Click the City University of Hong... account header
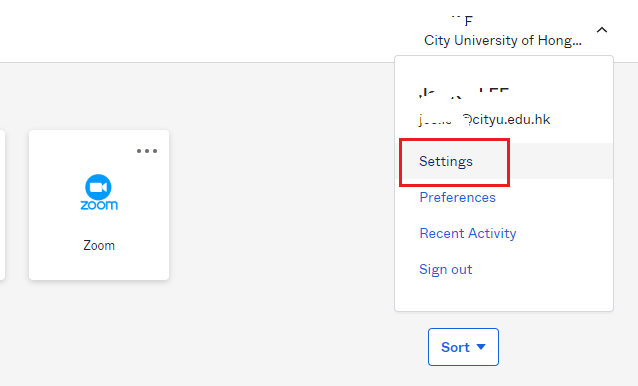Viewport: 638px width, 386px height. point(503,40)
